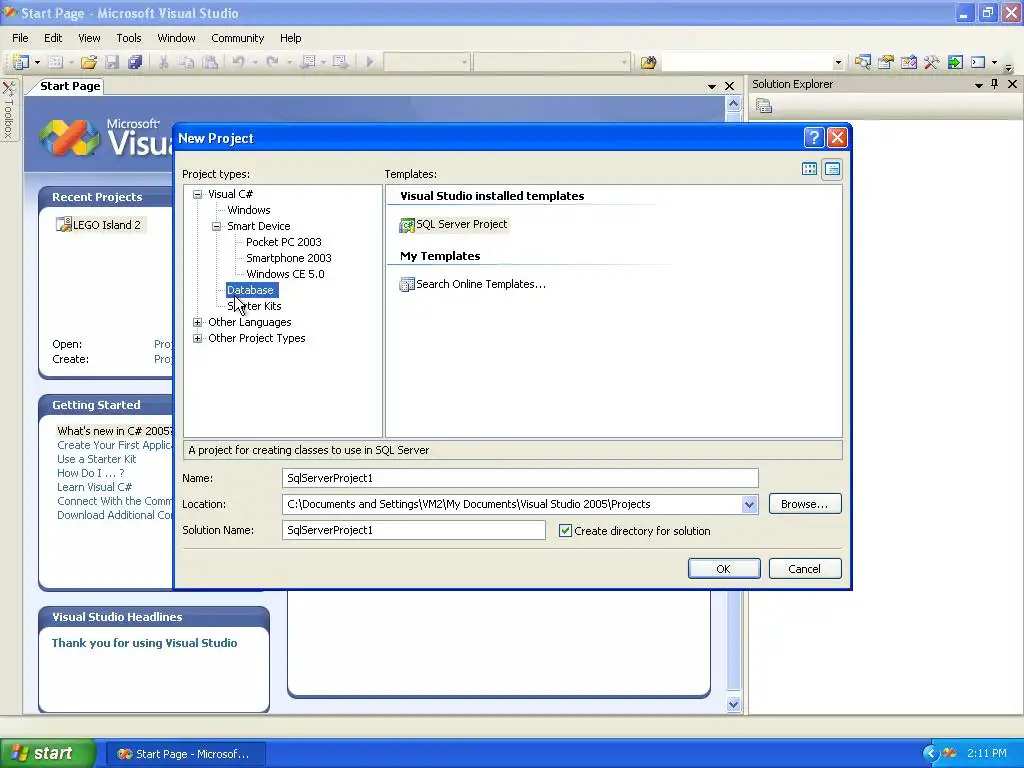
Task: Open the Object Browser toolbar icon
Action: (x=908, y=62)
